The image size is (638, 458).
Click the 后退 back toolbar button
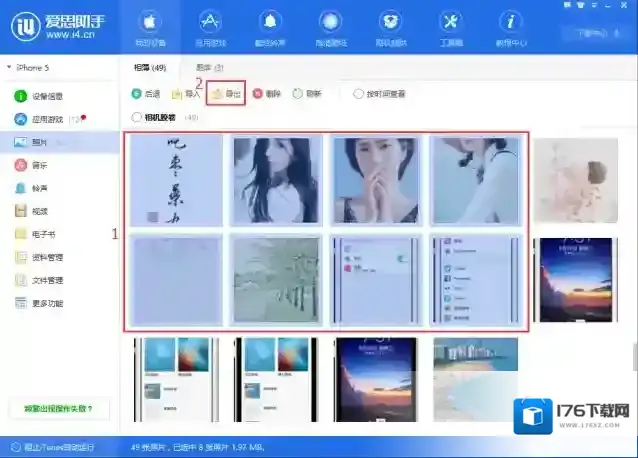[x=146, y=94]
